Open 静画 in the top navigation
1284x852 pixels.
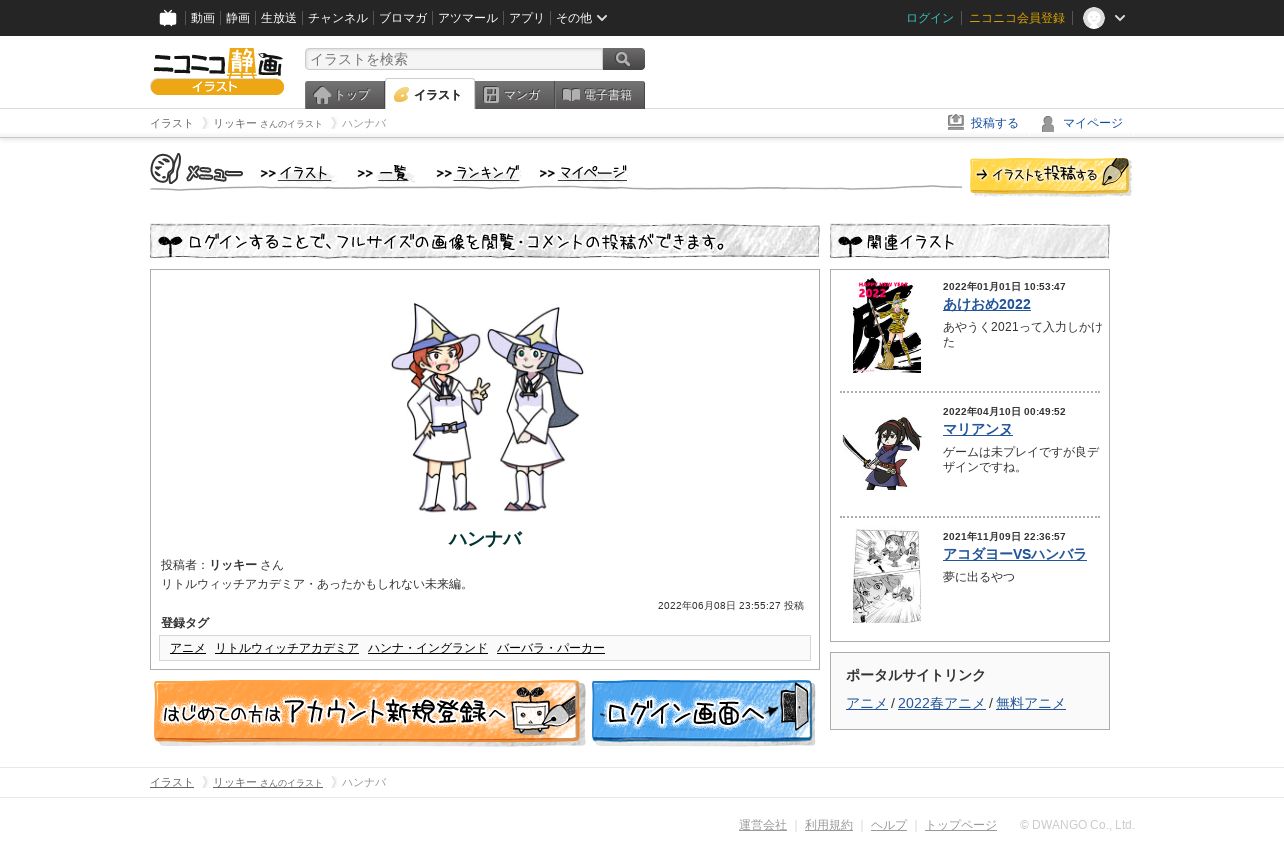(238, 18)
